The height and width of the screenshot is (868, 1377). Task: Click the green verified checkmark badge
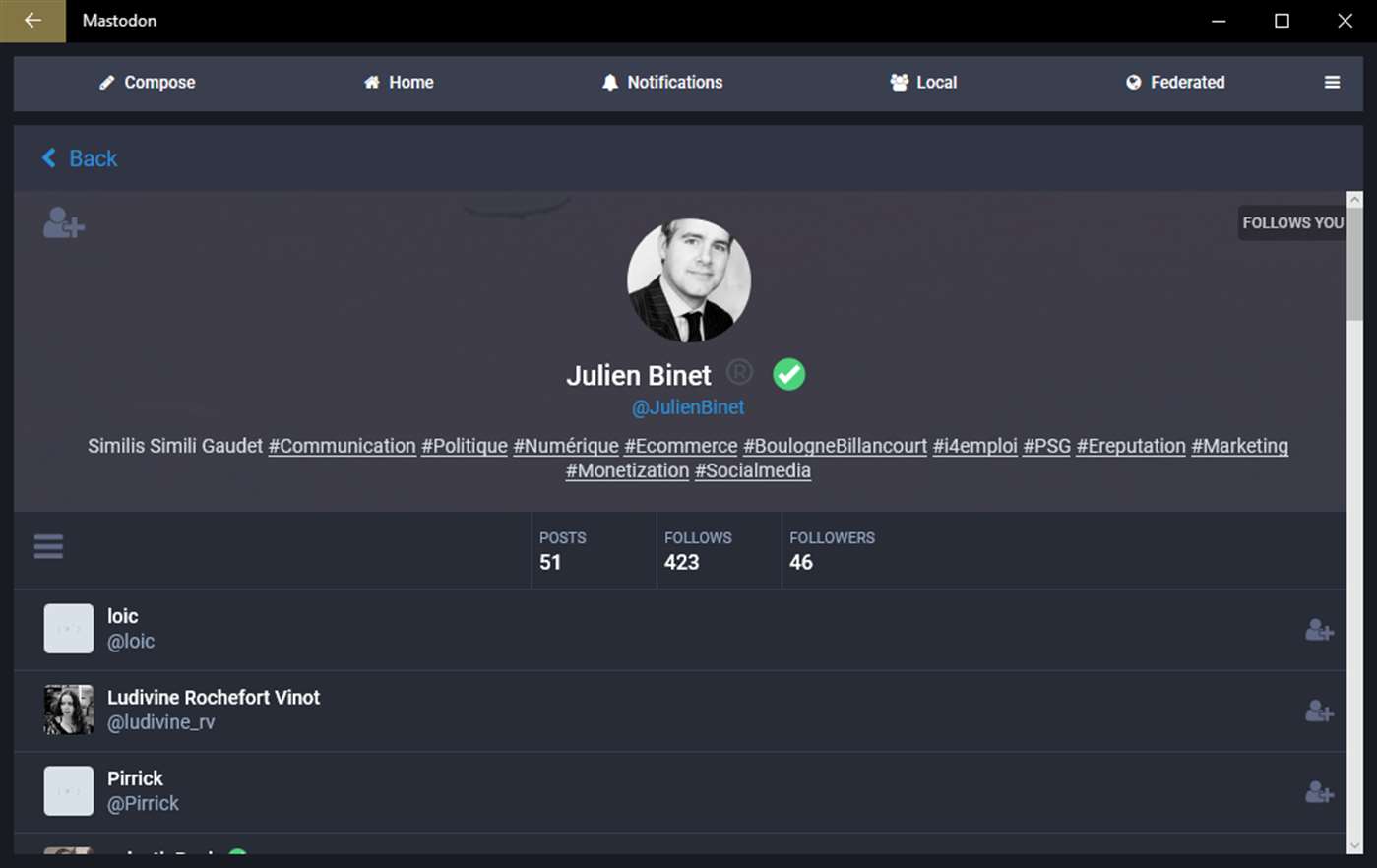788,374
